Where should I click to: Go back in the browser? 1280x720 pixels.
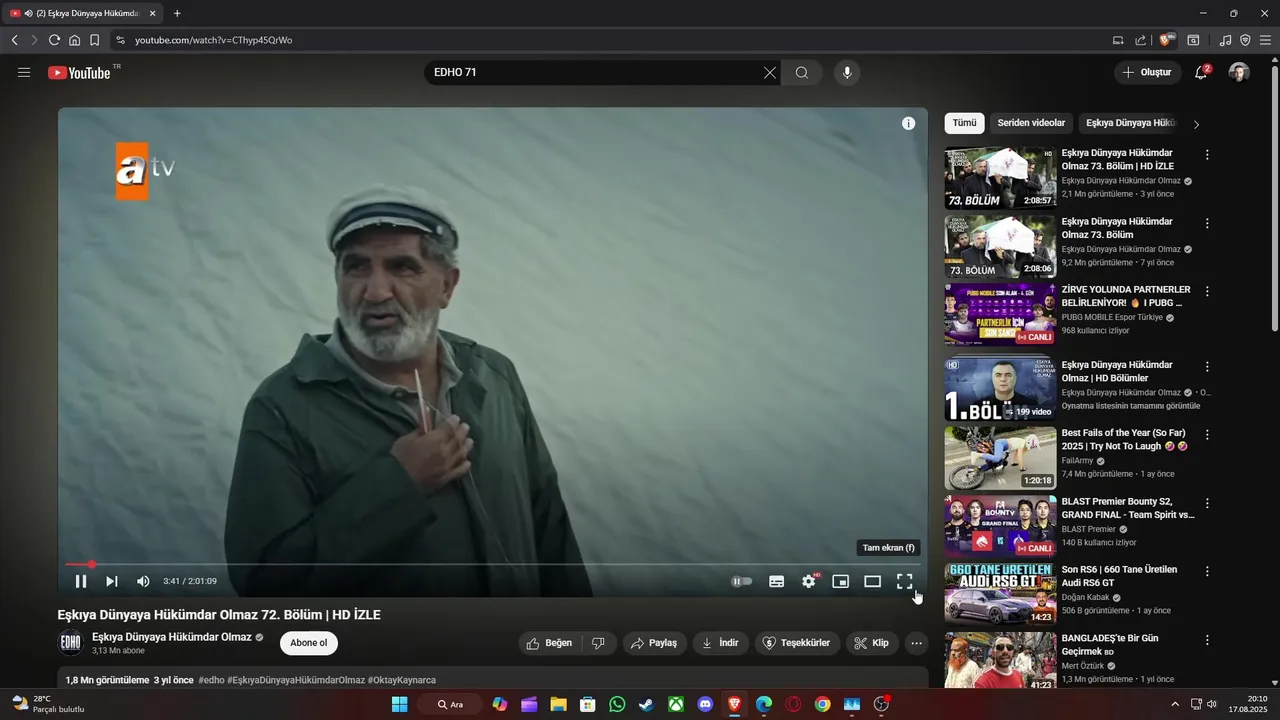pyautogui.click(x=14, y=40)
